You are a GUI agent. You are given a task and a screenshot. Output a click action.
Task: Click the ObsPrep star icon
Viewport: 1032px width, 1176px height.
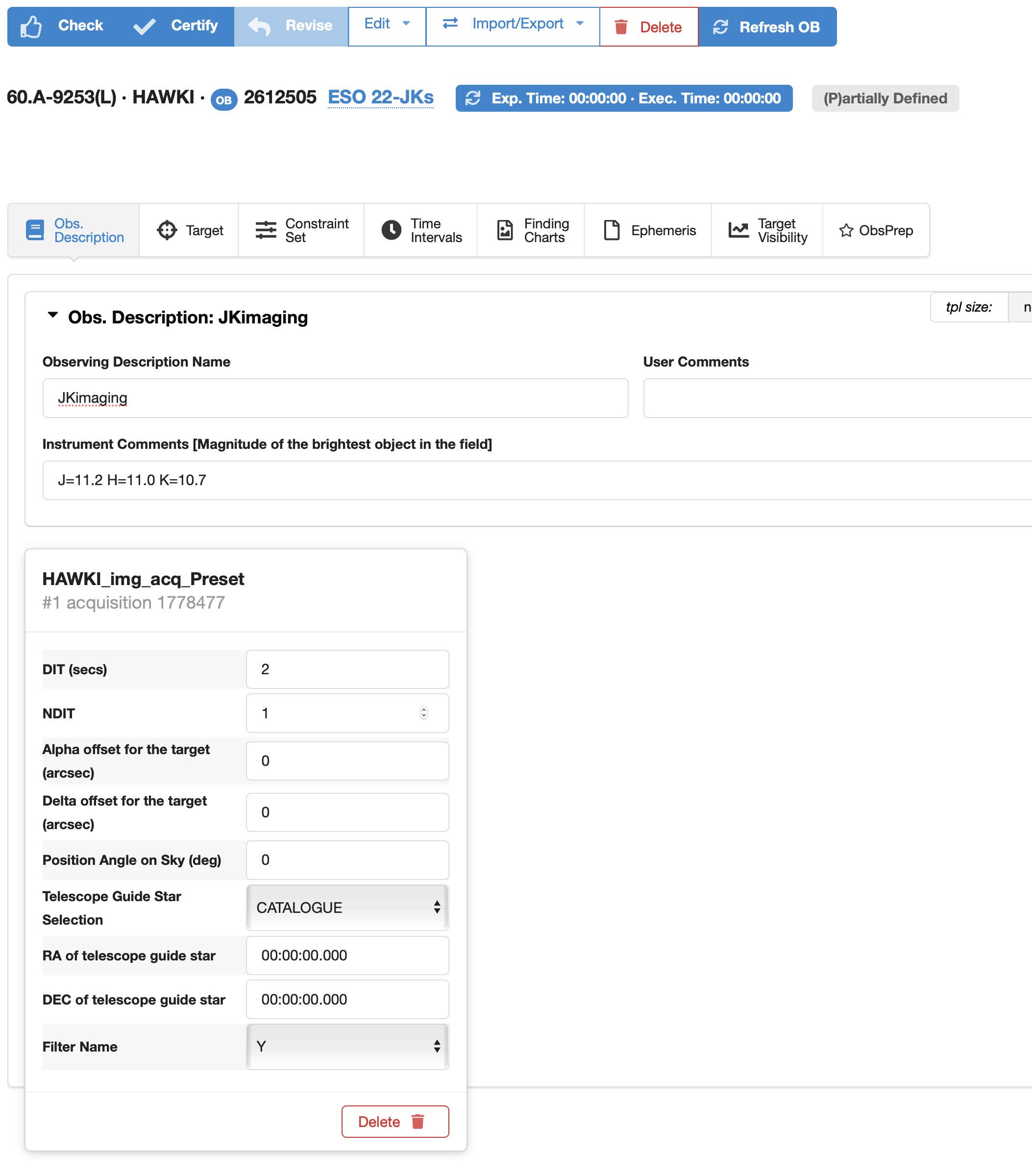[846, 230]
